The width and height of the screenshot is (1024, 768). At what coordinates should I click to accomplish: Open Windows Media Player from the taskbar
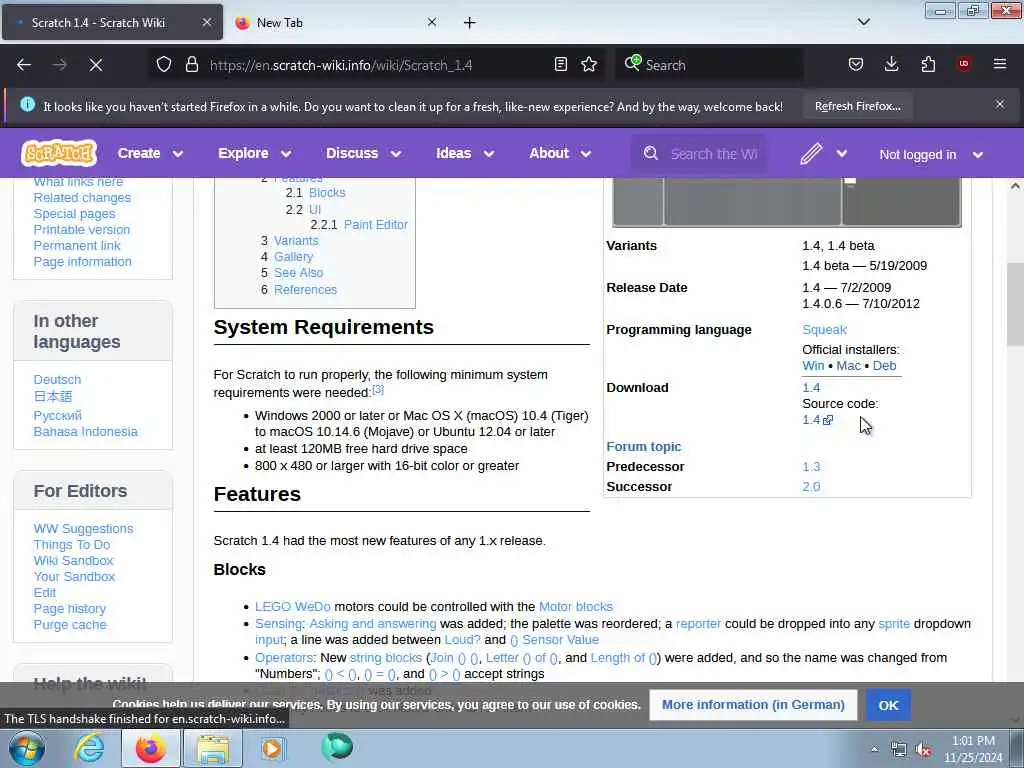point(273,748)
